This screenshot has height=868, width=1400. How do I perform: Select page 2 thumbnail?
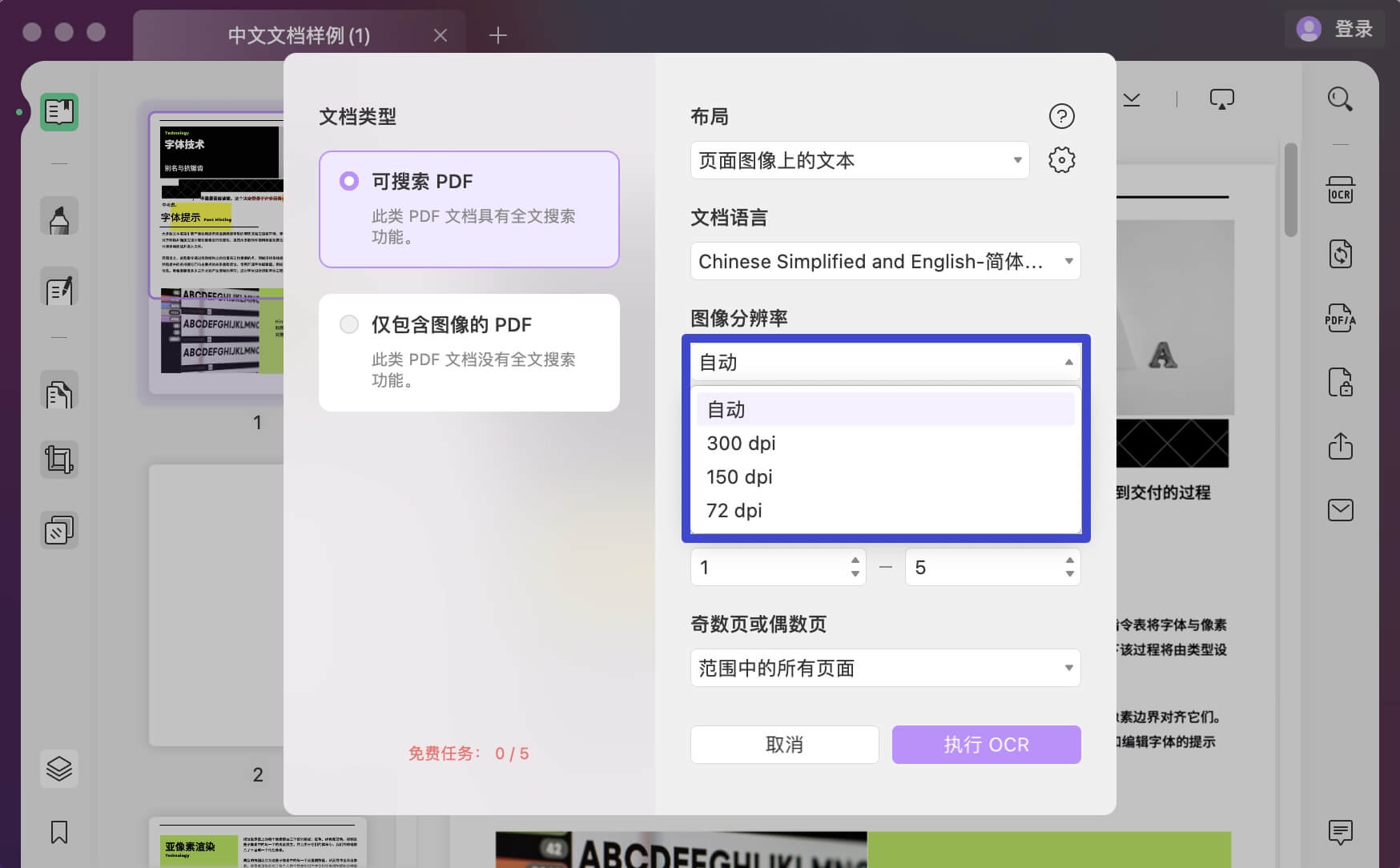point(216,605)
